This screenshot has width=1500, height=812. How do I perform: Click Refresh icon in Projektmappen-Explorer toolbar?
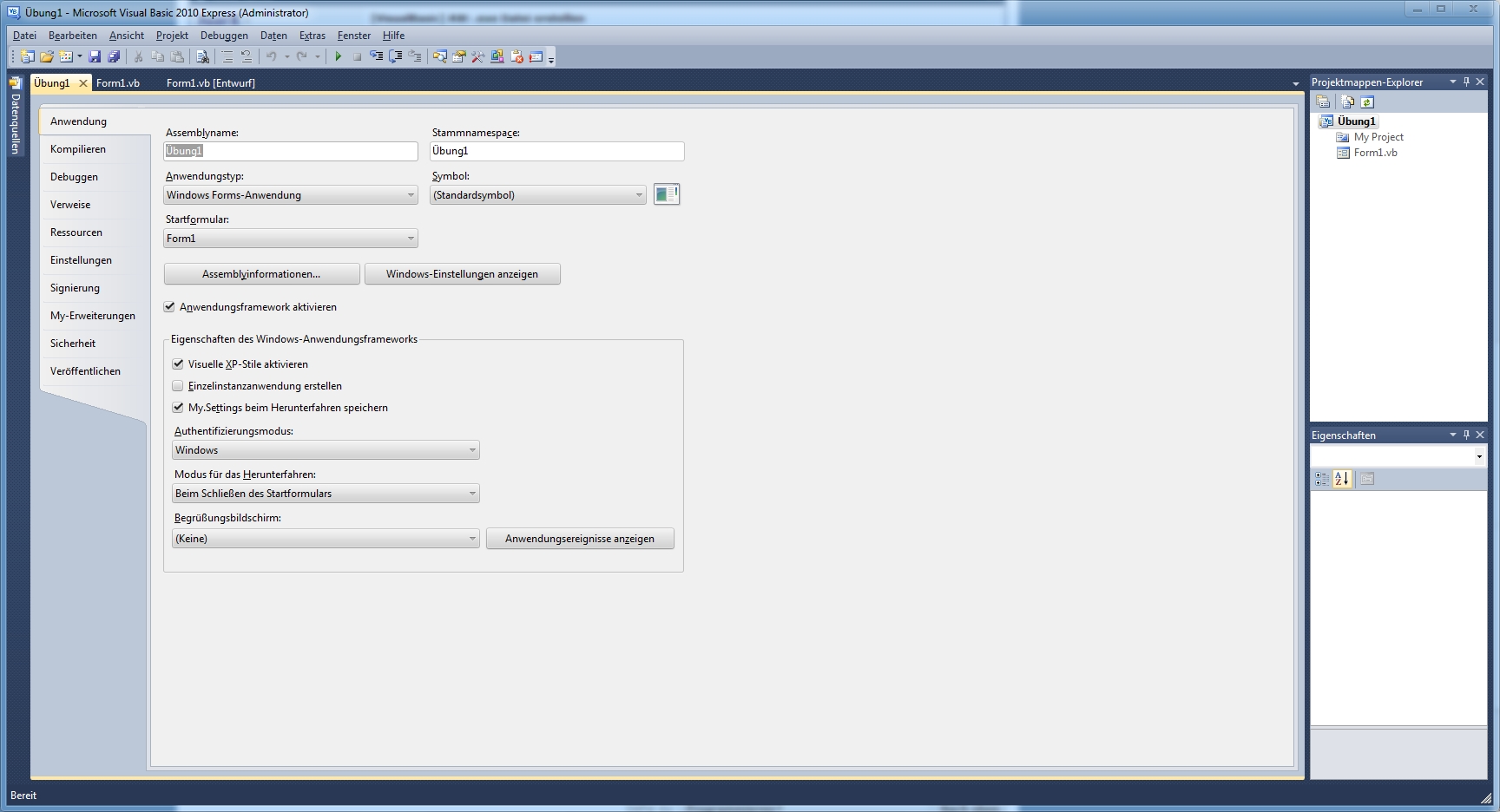[x=1367, y=101]
